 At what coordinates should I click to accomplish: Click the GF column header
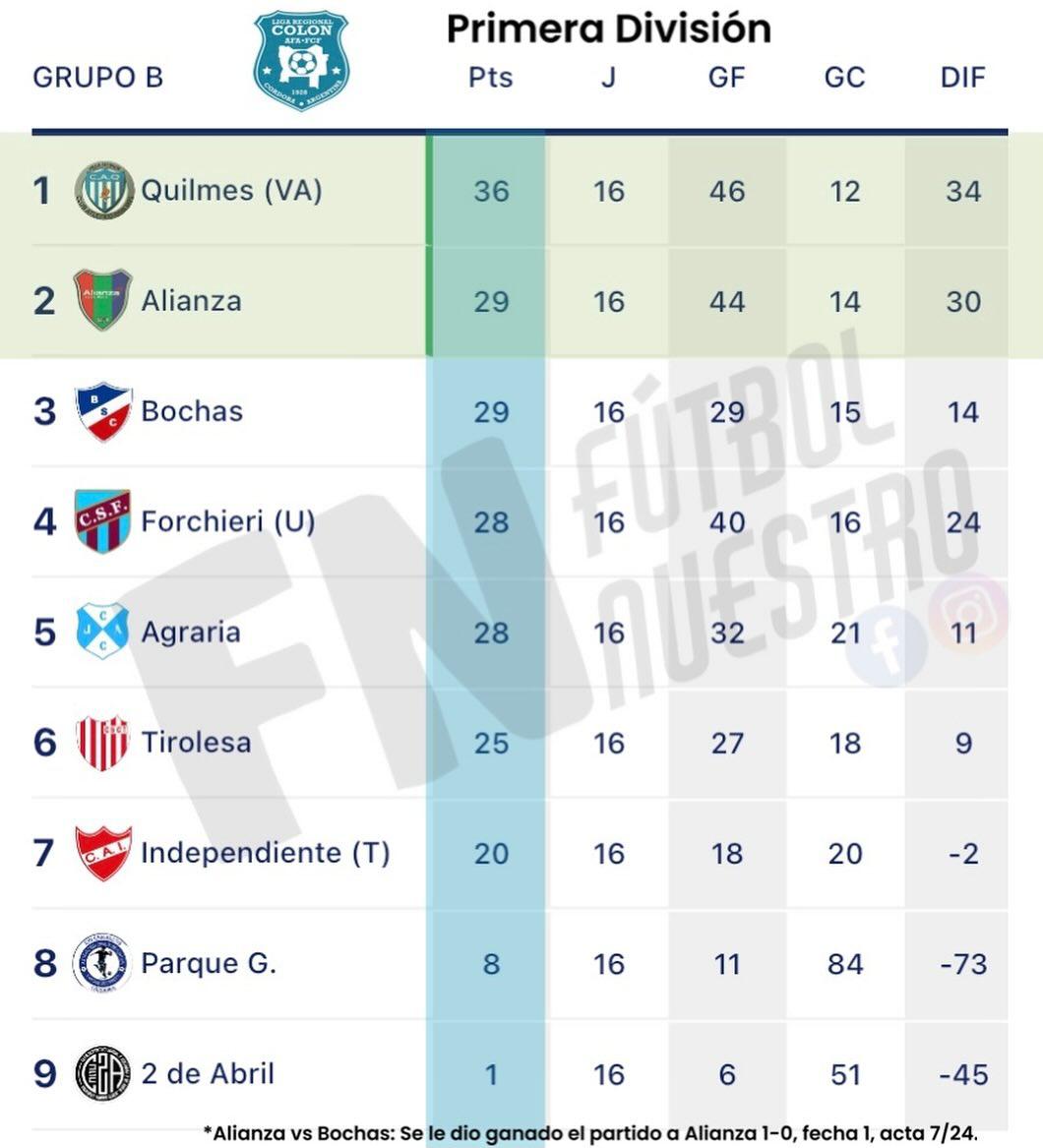pos(726,78)
